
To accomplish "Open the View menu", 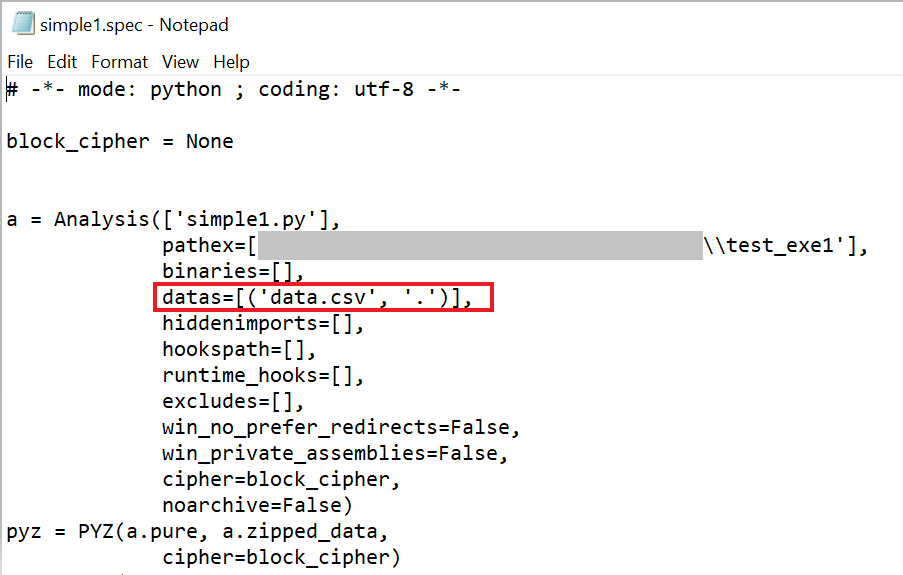I will click(x=180, y=62).
